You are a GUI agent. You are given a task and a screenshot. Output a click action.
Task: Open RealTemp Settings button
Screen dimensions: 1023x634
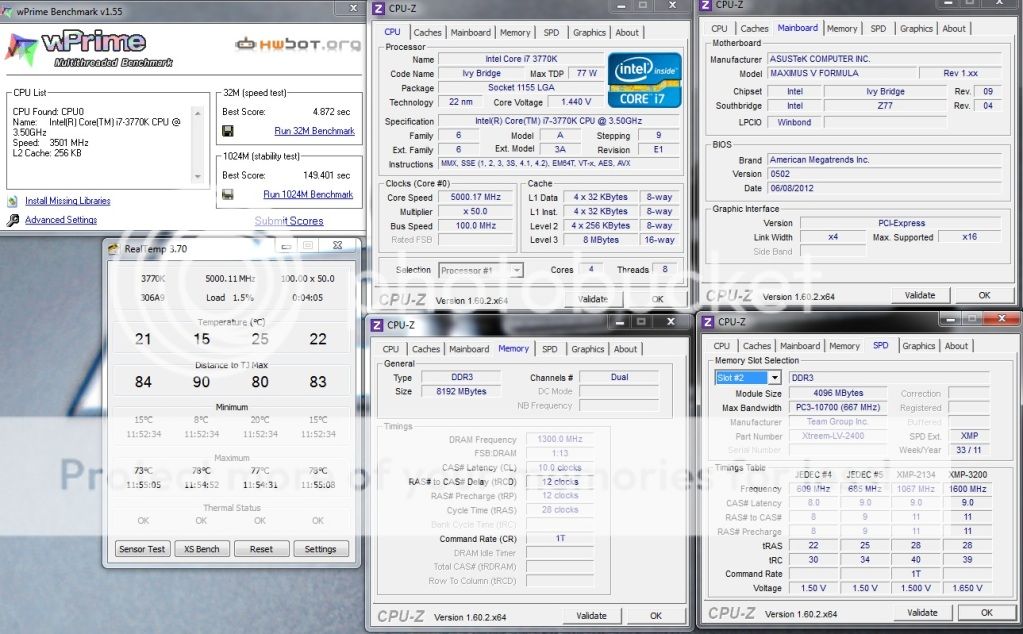(320, 549)
